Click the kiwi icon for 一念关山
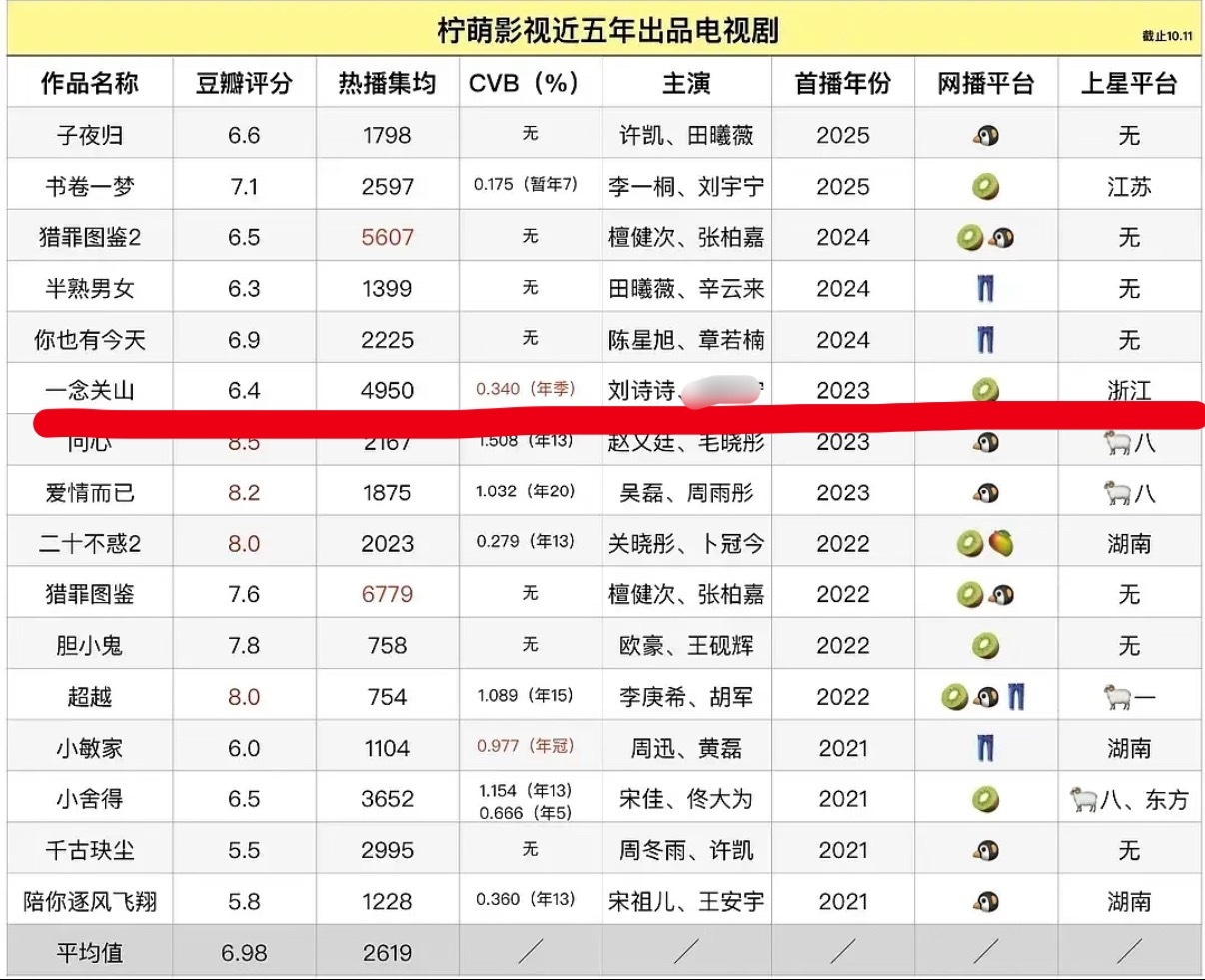This screenshot has height=980, width=1205. (985, 389)
